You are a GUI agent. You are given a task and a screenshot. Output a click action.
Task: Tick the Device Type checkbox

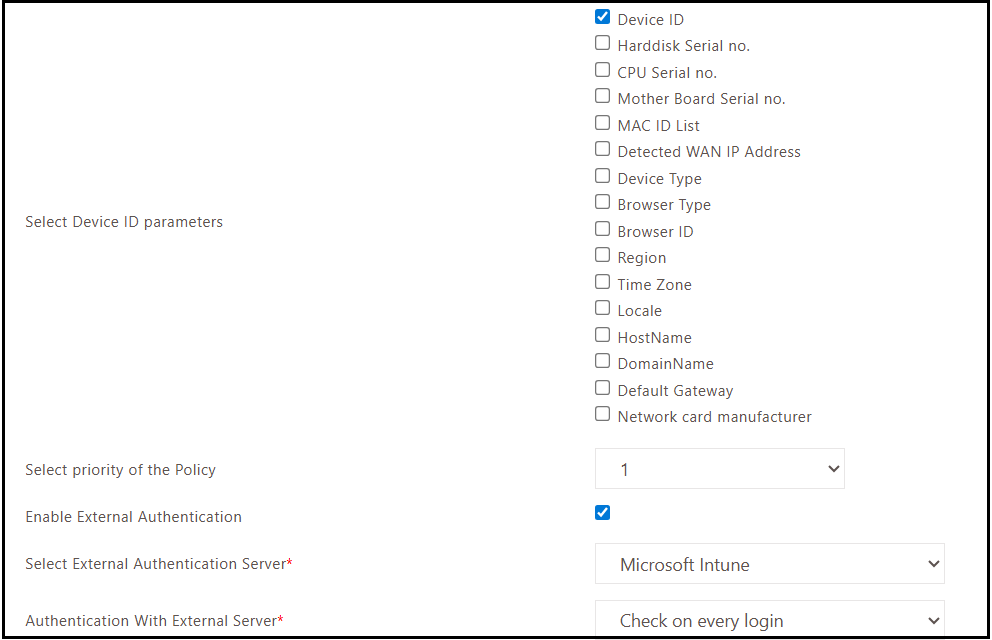(602, 176)
